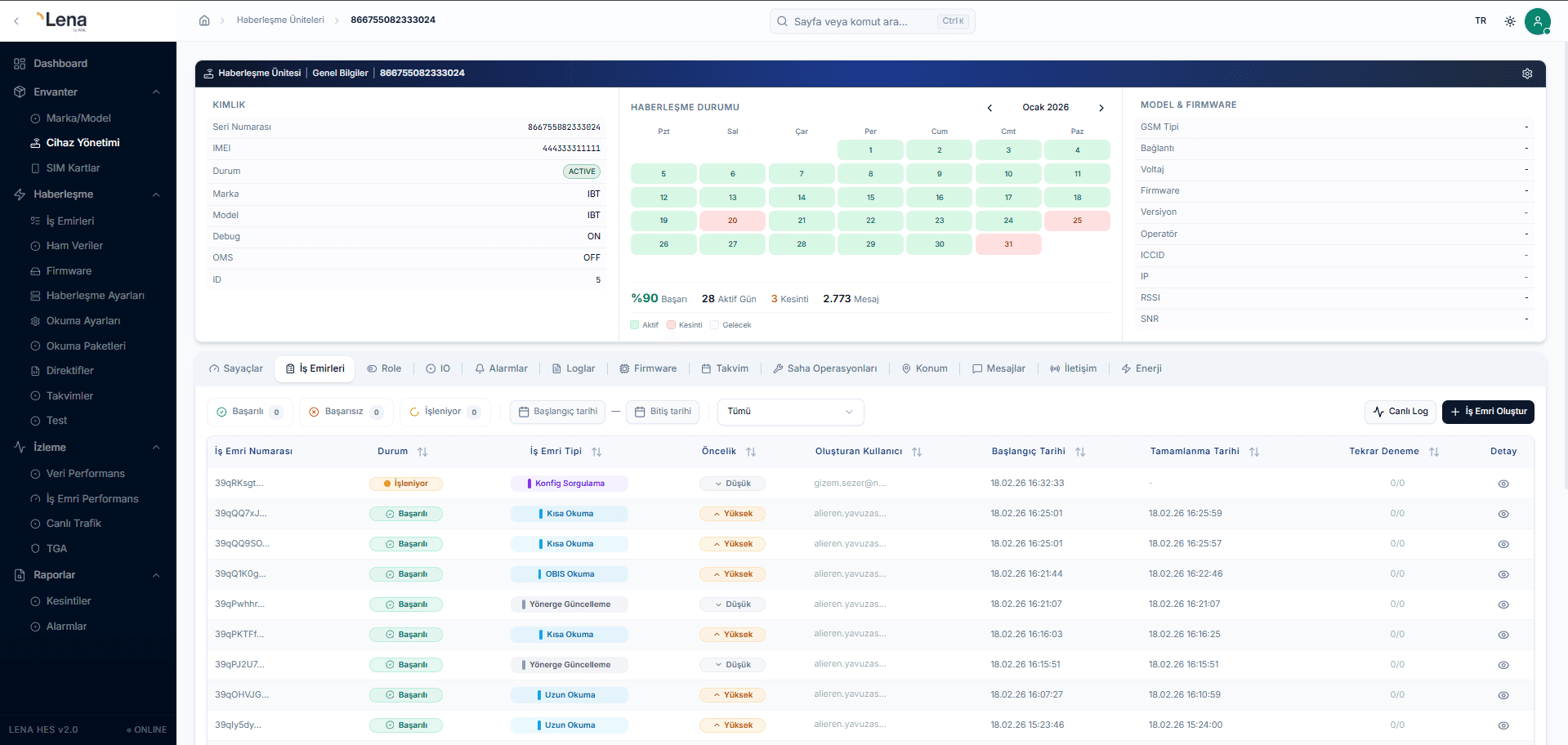Go to previous month in calendar
The image size is (1568, 745).
tap(989, 108)
